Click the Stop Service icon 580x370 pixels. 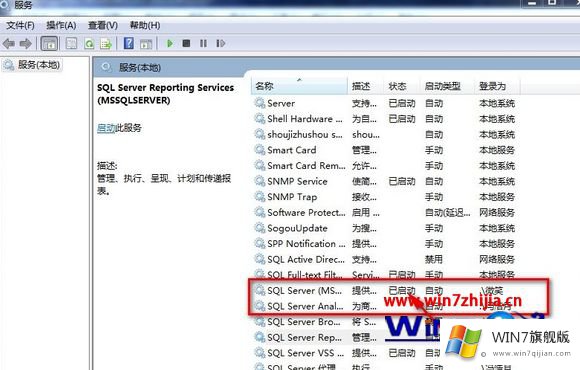pos(186,43)
